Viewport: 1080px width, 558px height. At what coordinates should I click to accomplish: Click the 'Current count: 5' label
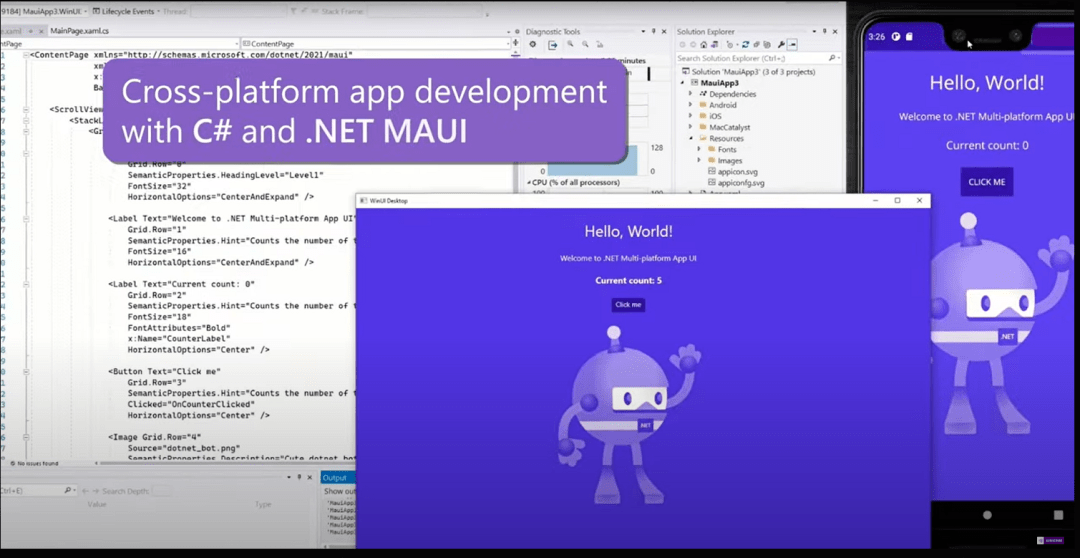coord(628,280)
